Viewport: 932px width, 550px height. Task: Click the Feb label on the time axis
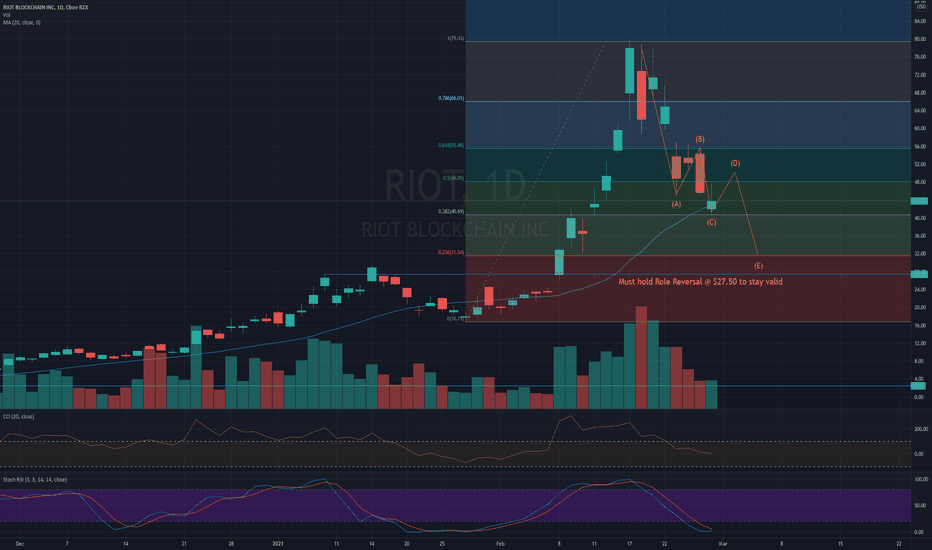tap(500, 543)
